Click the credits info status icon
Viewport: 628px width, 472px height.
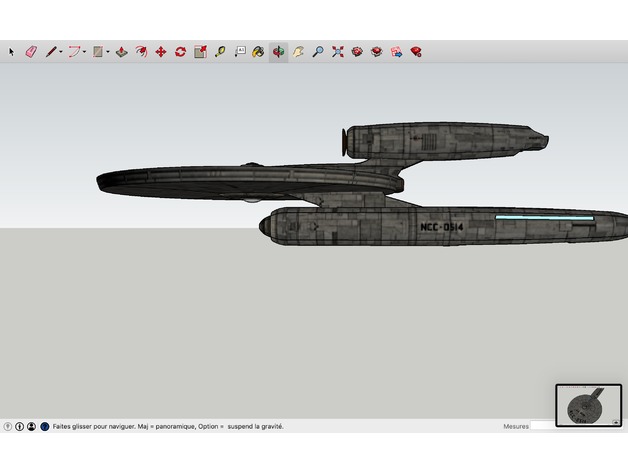[20, 426]
